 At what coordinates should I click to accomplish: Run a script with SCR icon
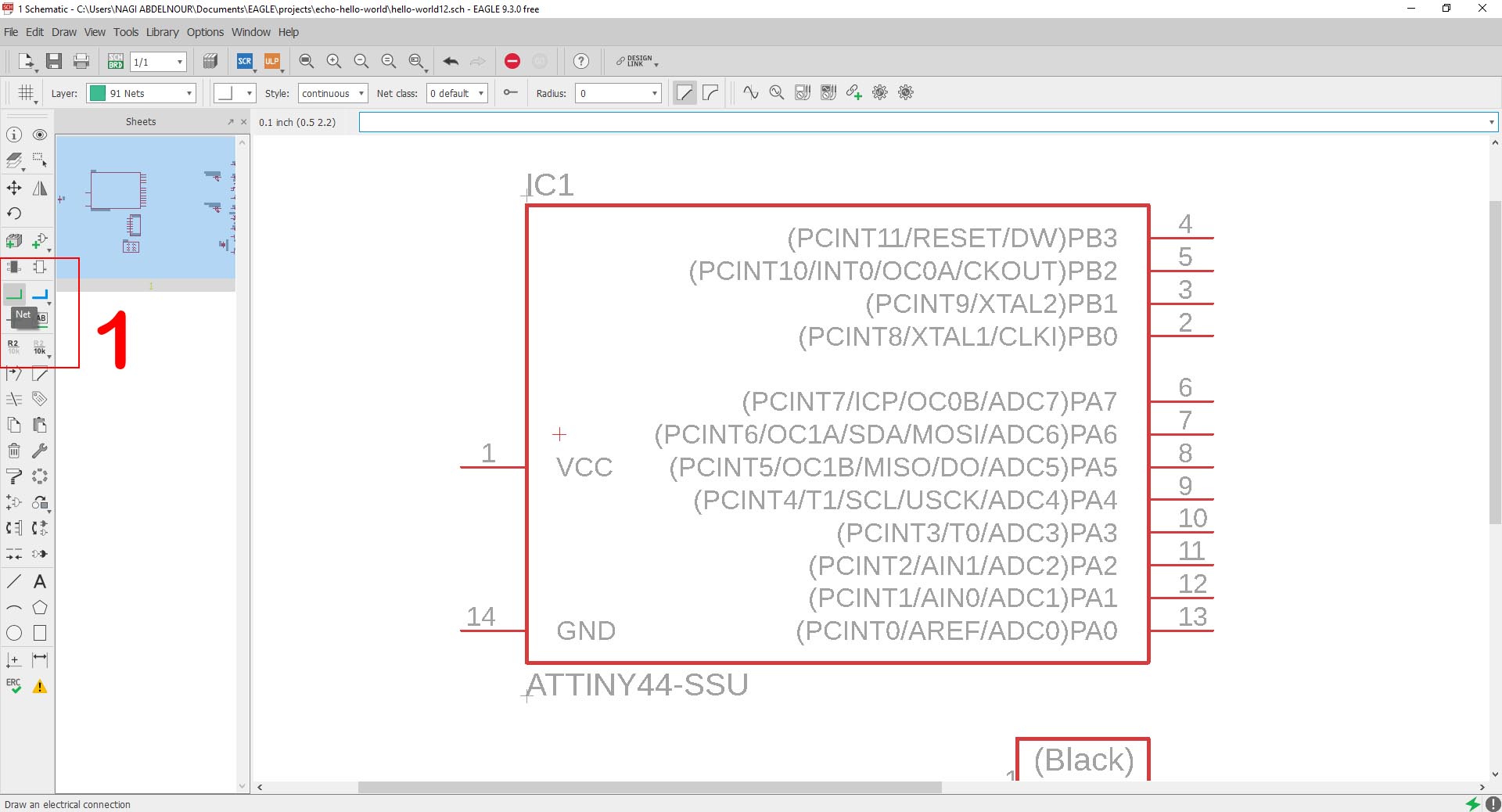245,61
